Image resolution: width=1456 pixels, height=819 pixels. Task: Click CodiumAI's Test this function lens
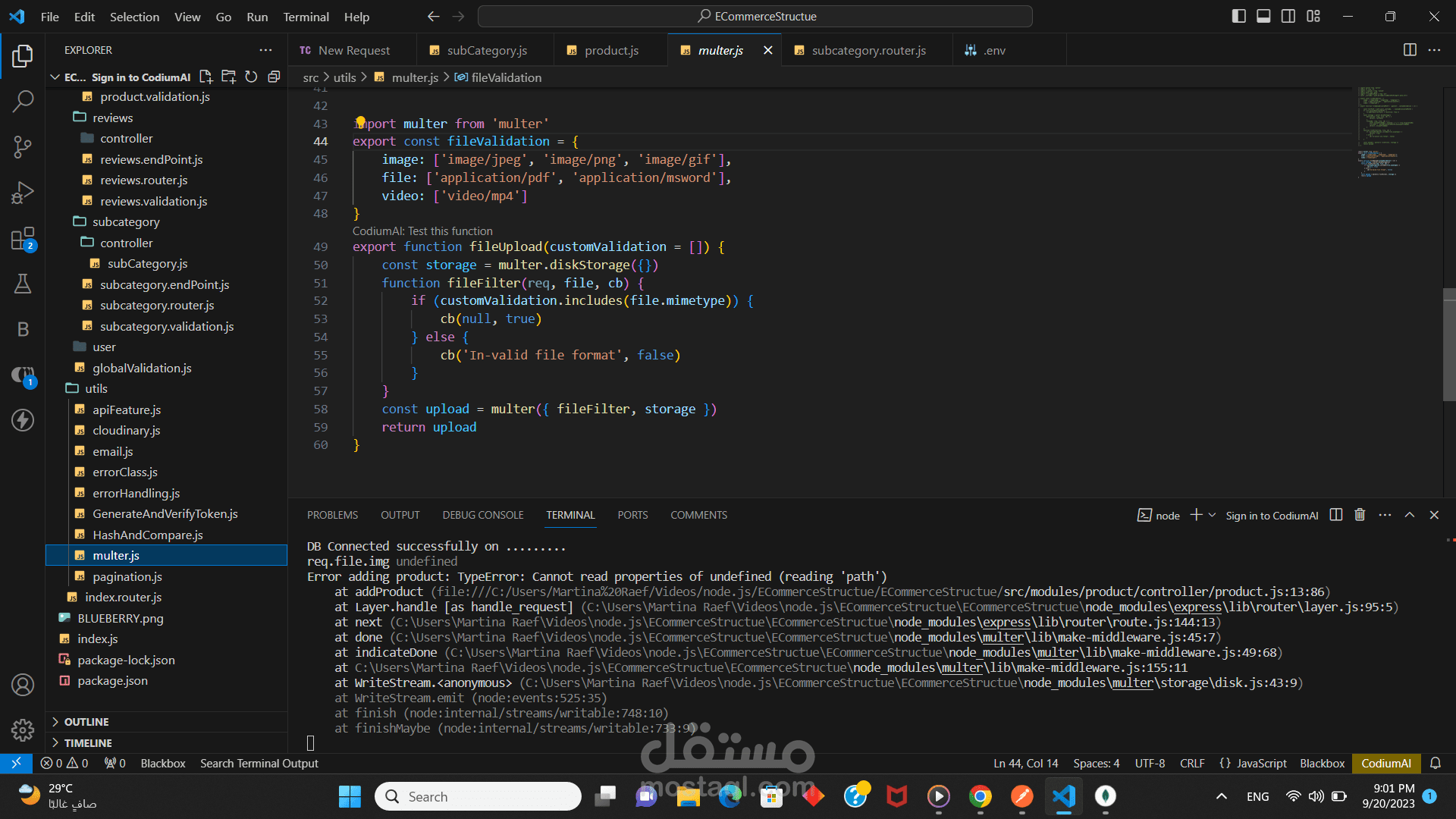422,231
